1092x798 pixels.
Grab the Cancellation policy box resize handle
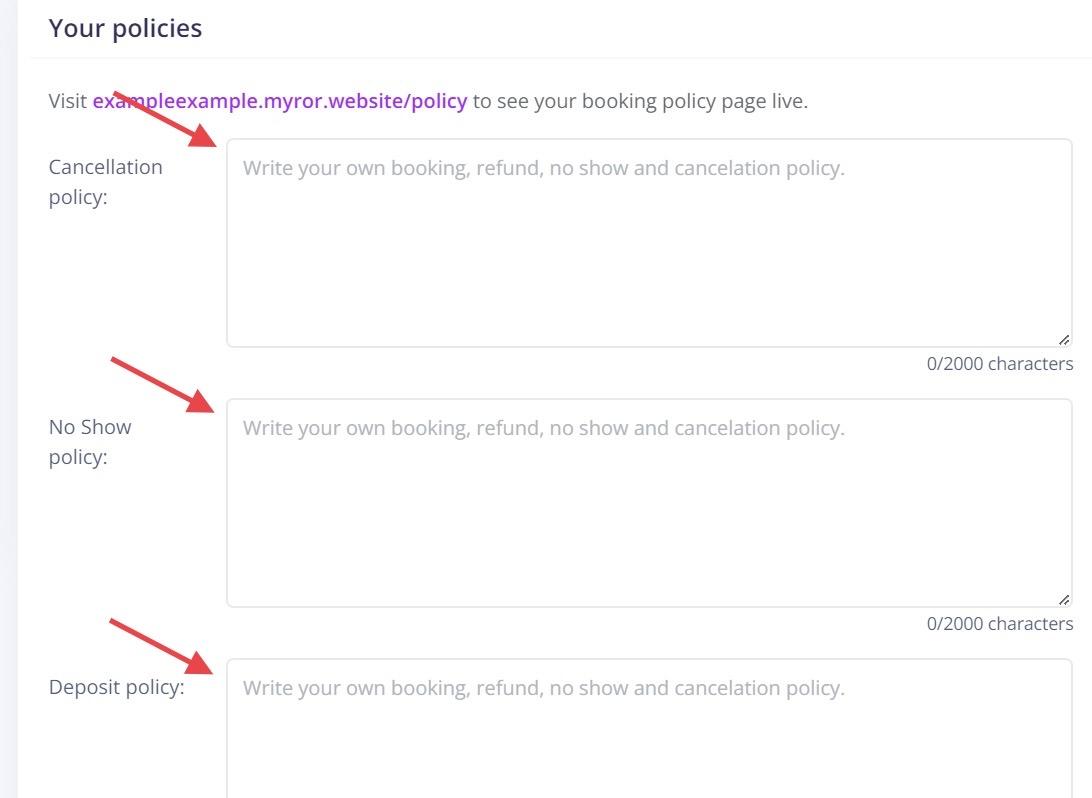click(1063, 339)
